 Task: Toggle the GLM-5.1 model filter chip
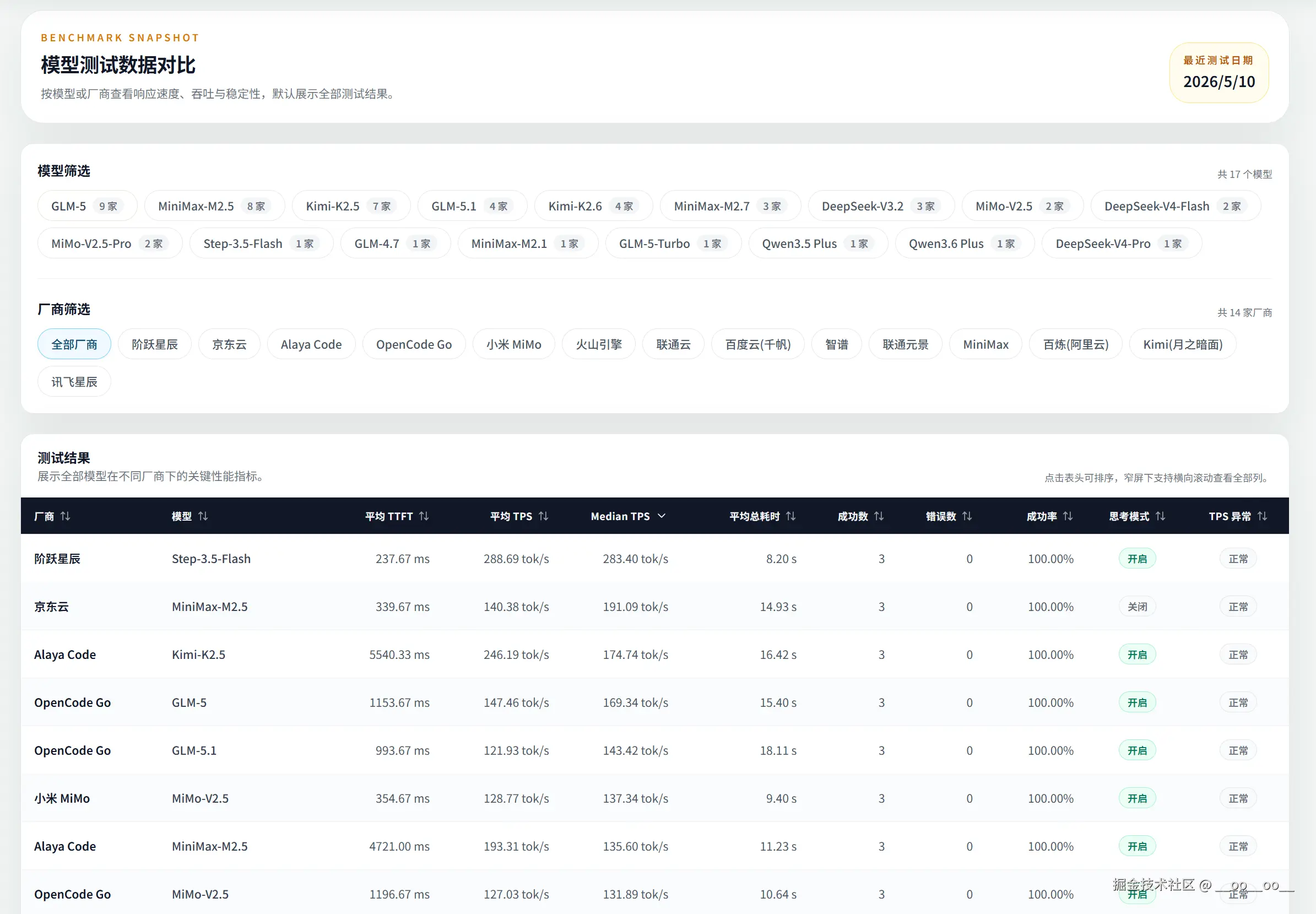coord(472,206)
